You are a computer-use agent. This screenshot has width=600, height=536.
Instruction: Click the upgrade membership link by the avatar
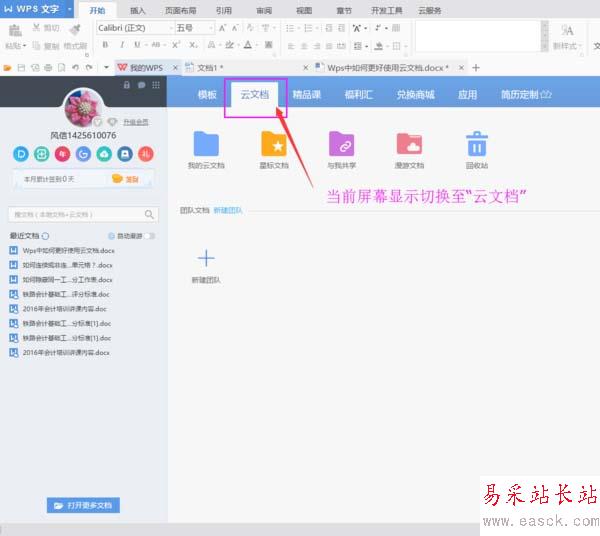tap(135, 122)
